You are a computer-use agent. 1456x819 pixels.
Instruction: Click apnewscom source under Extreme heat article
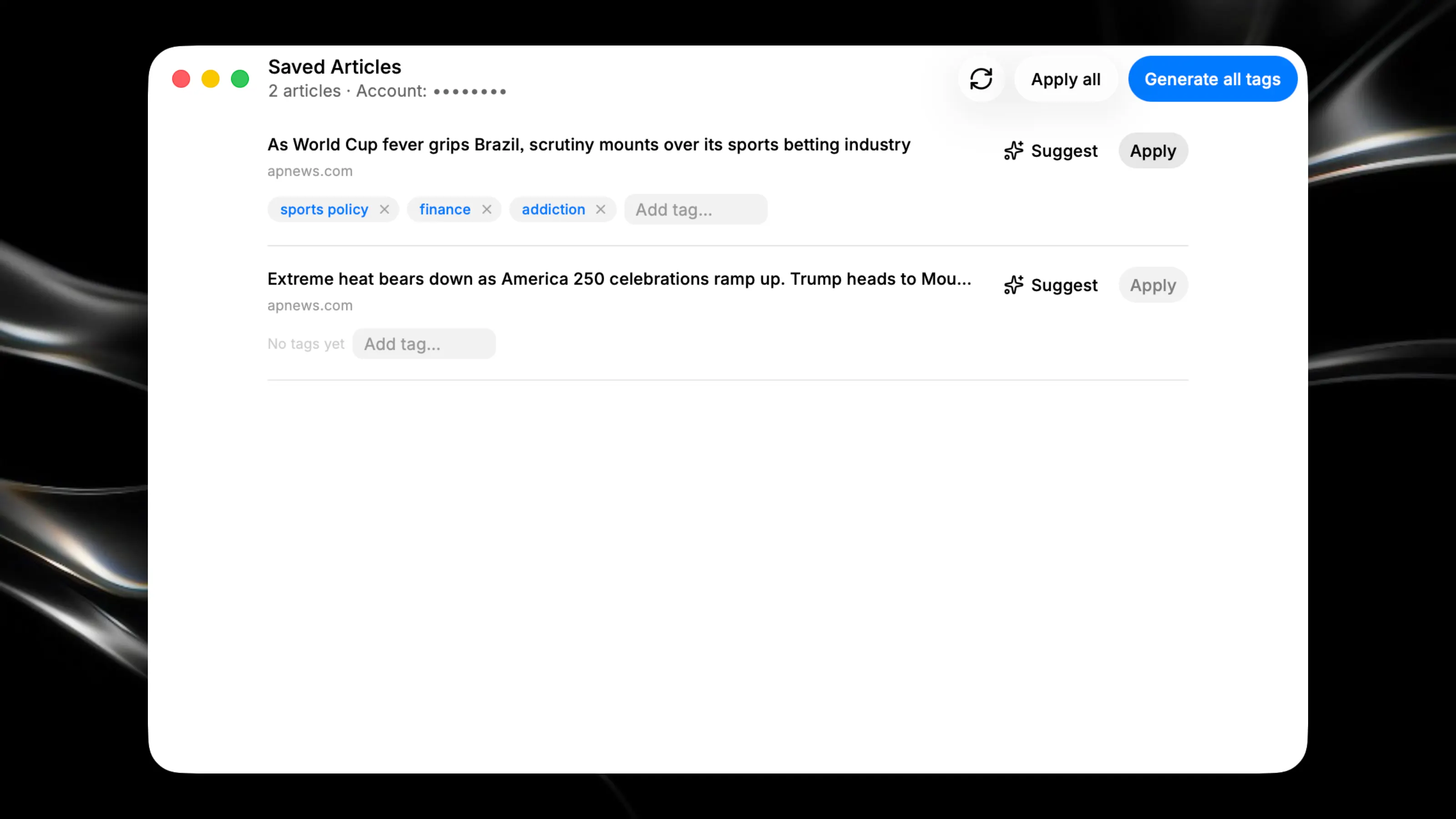click(x=310, y=305)
